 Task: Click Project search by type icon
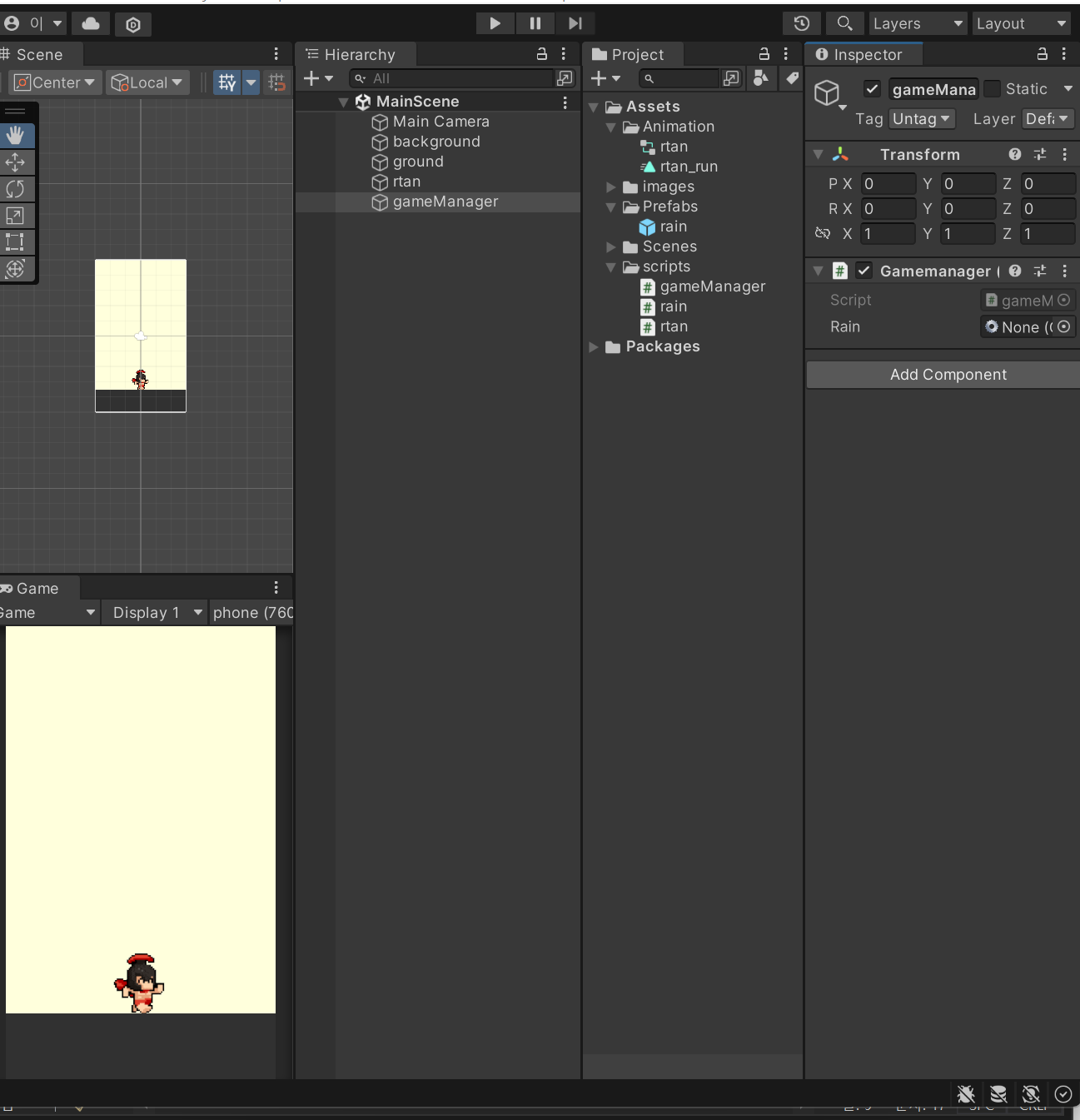[x=760, y=77]
